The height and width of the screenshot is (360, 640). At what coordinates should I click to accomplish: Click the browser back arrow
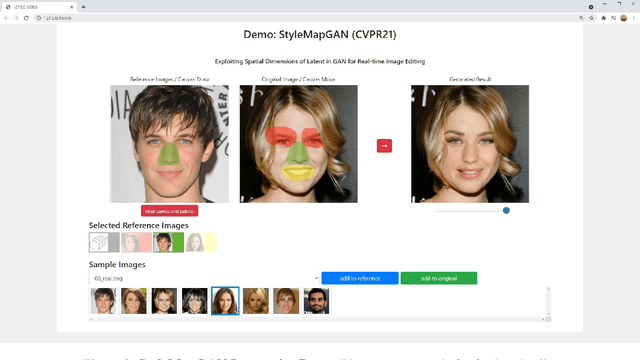6,18
